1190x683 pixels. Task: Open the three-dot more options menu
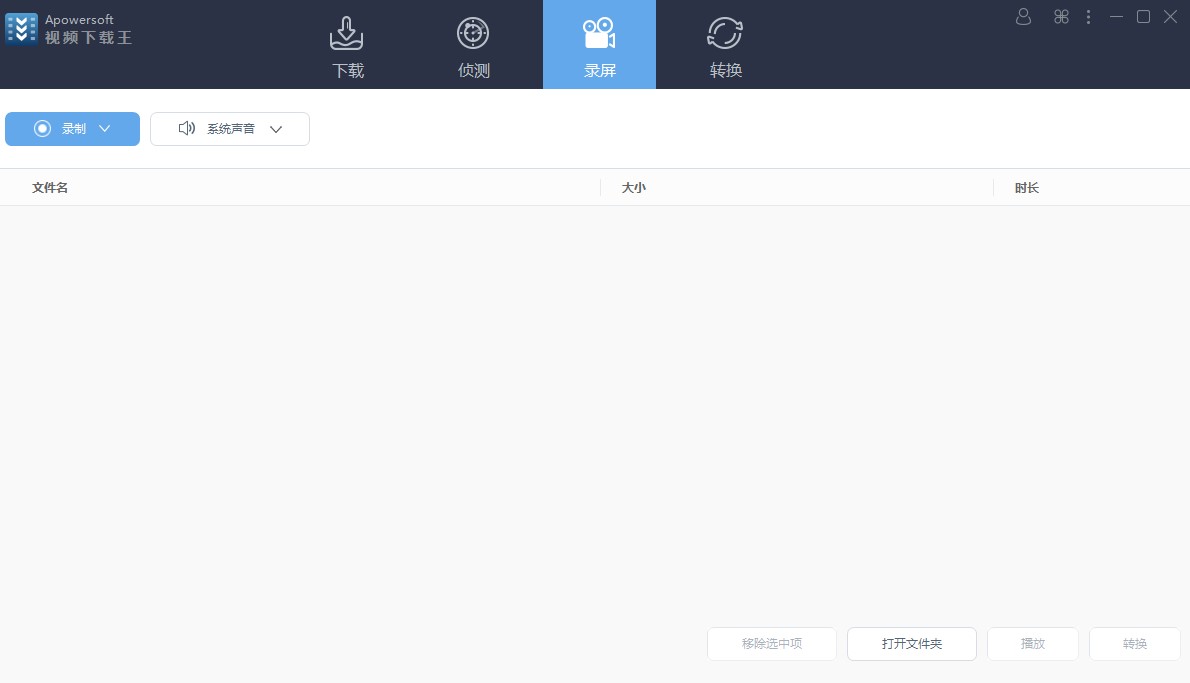coord(1089,17)
